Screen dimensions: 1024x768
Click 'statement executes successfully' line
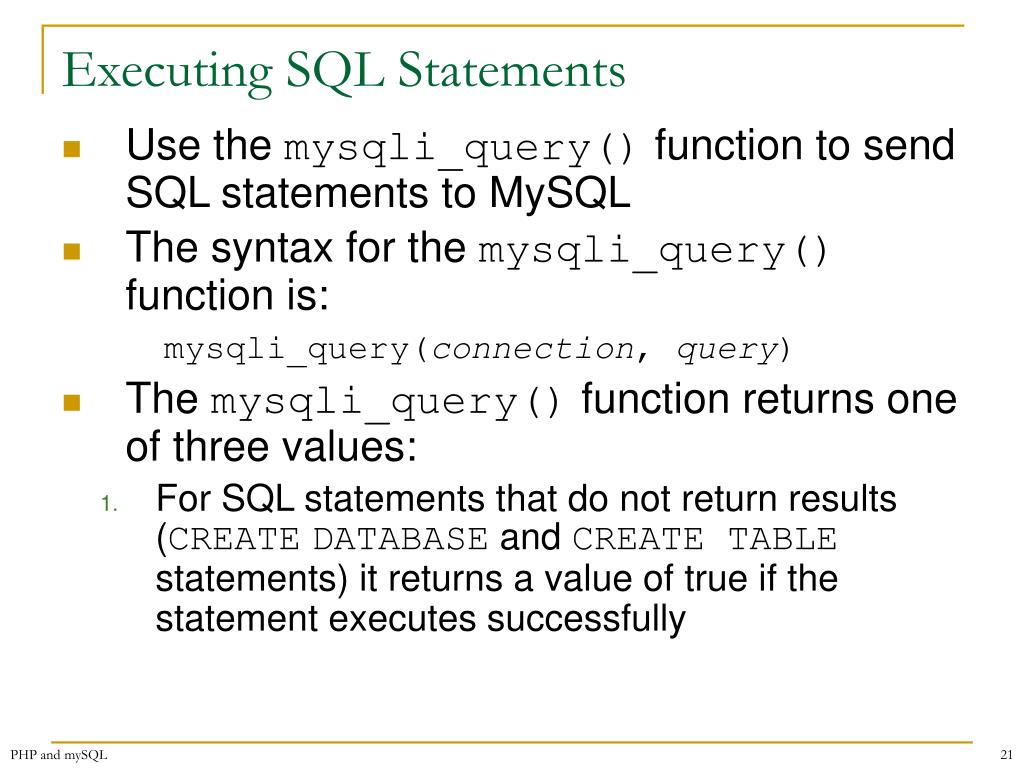coord(421,619)
